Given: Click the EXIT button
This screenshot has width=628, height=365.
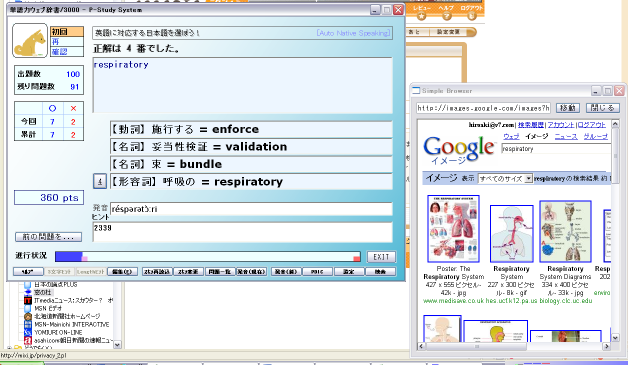Looking at the screenshot, I should pyautogui.click(x=381, y=257).
